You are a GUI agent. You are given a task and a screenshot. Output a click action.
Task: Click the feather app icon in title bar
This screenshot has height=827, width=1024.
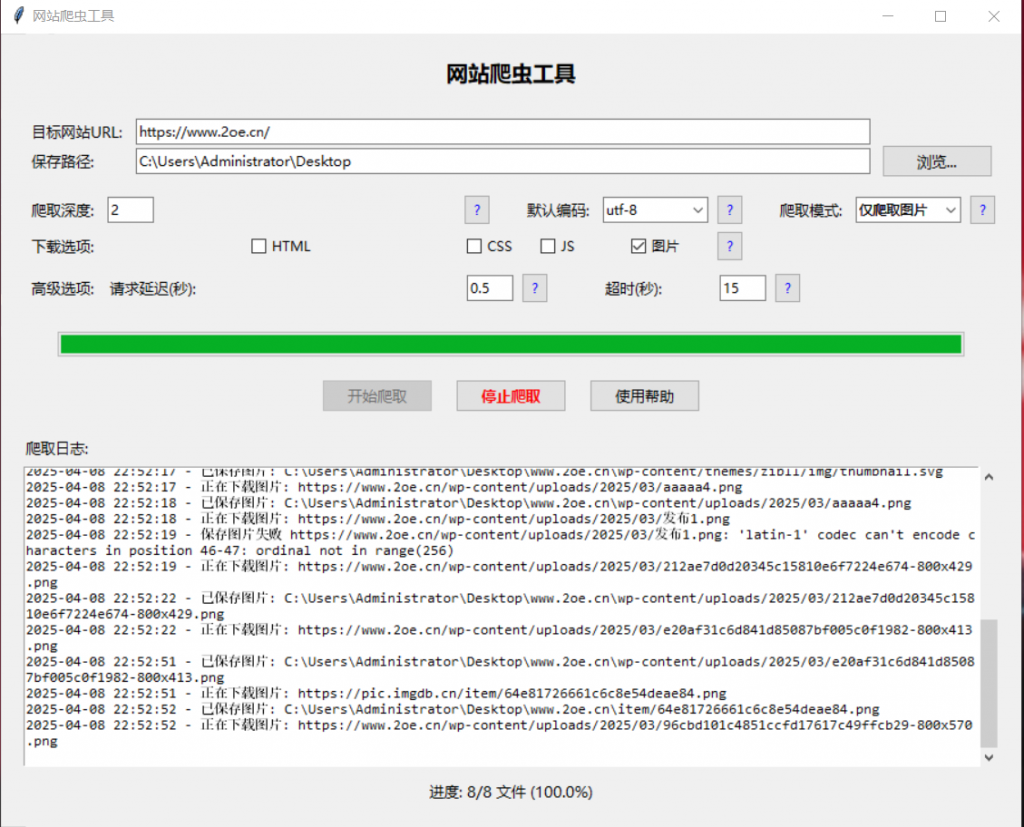click(16, 16)
